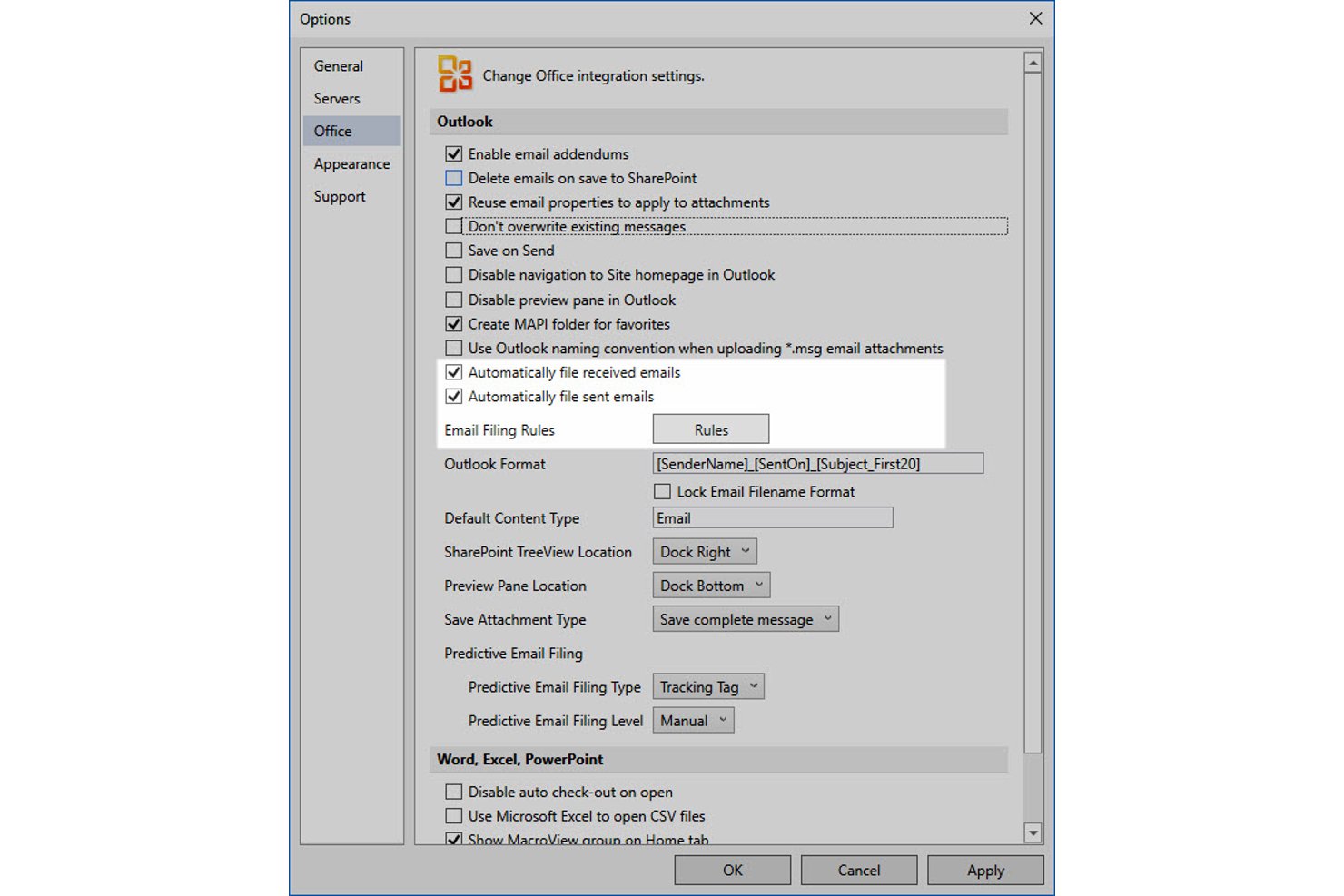Open the Preview Pane Location dropdown
This screenshot has width=1344, height=896.
click(x=711, y=586)
